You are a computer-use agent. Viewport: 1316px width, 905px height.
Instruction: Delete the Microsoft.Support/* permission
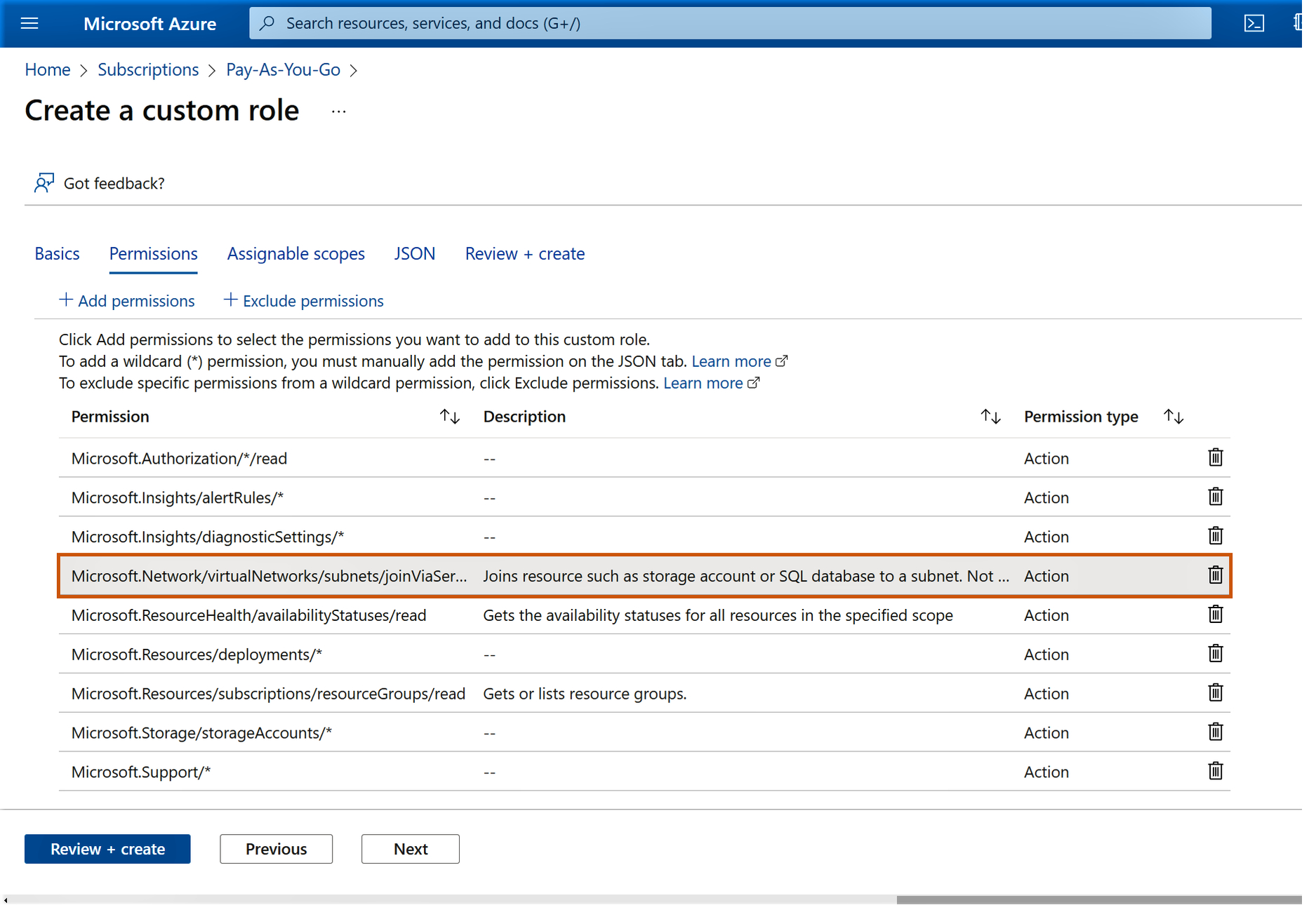(x=1215, y=772)
